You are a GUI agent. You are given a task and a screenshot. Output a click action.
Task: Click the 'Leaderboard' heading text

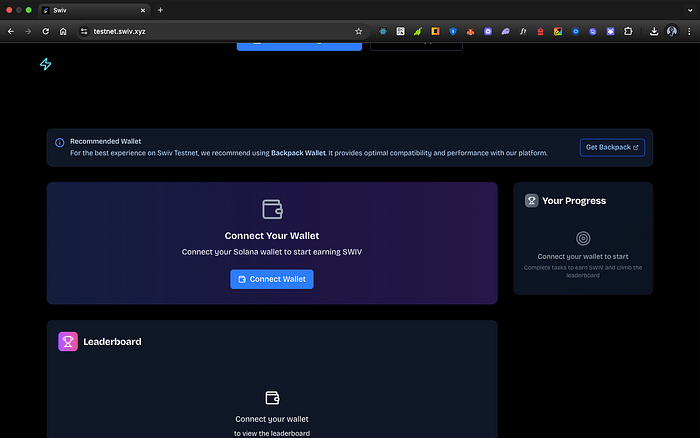112,342
